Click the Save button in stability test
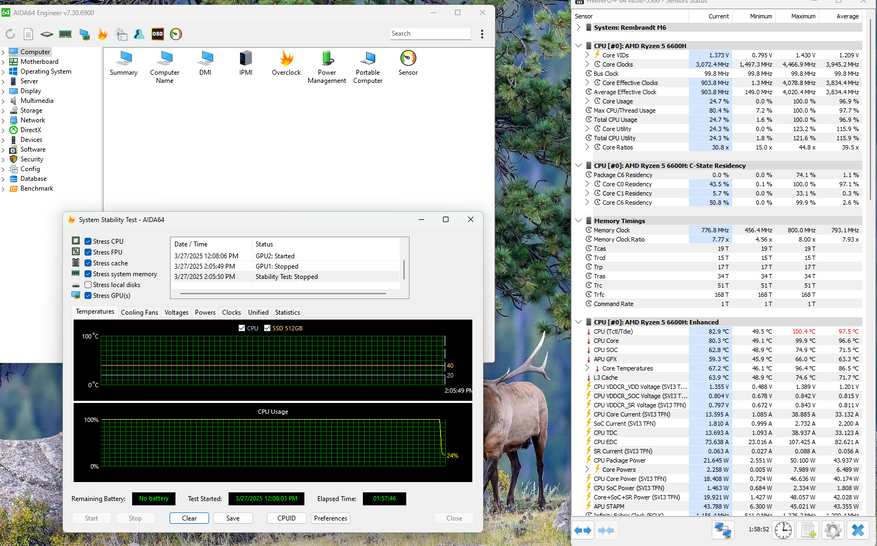 point(233,518)
